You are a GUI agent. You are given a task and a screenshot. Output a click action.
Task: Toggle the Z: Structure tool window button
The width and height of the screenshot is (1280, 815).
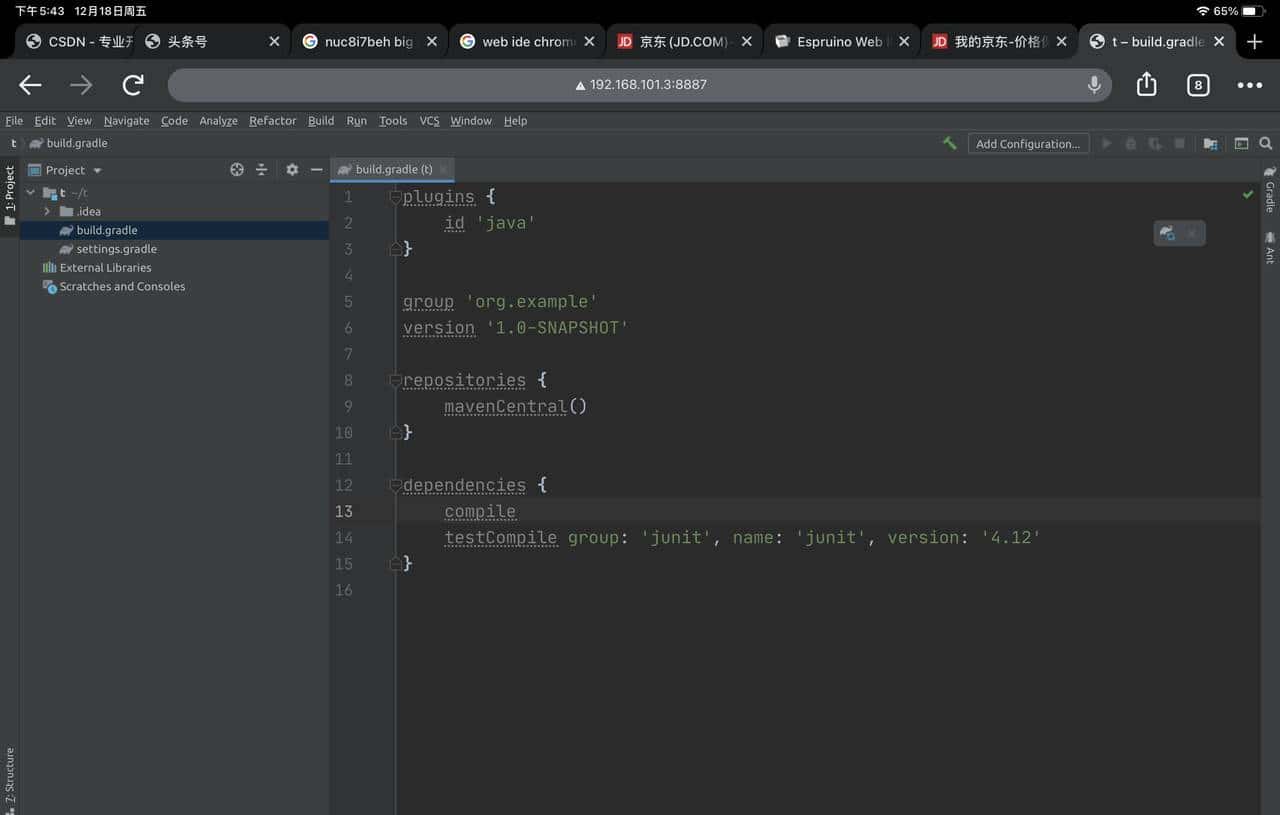[8, 775]
